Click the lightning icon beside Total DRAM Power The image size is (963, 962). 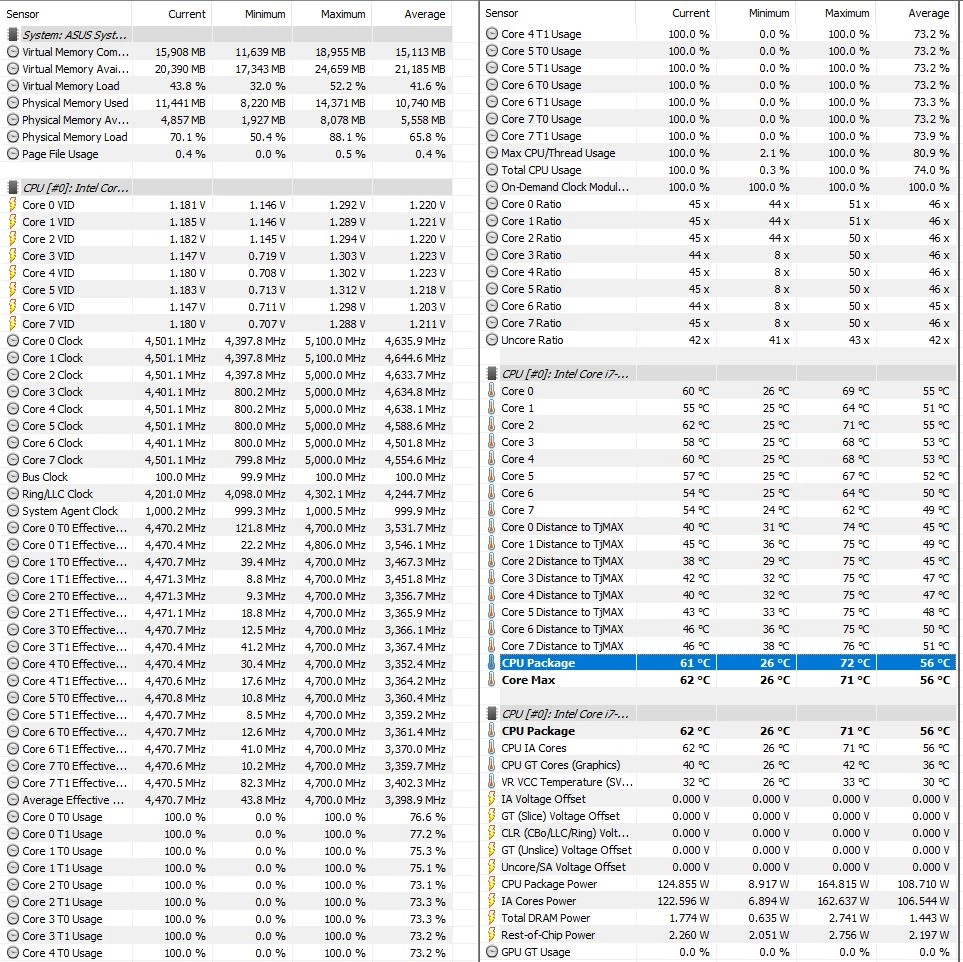tap(491, 918)
